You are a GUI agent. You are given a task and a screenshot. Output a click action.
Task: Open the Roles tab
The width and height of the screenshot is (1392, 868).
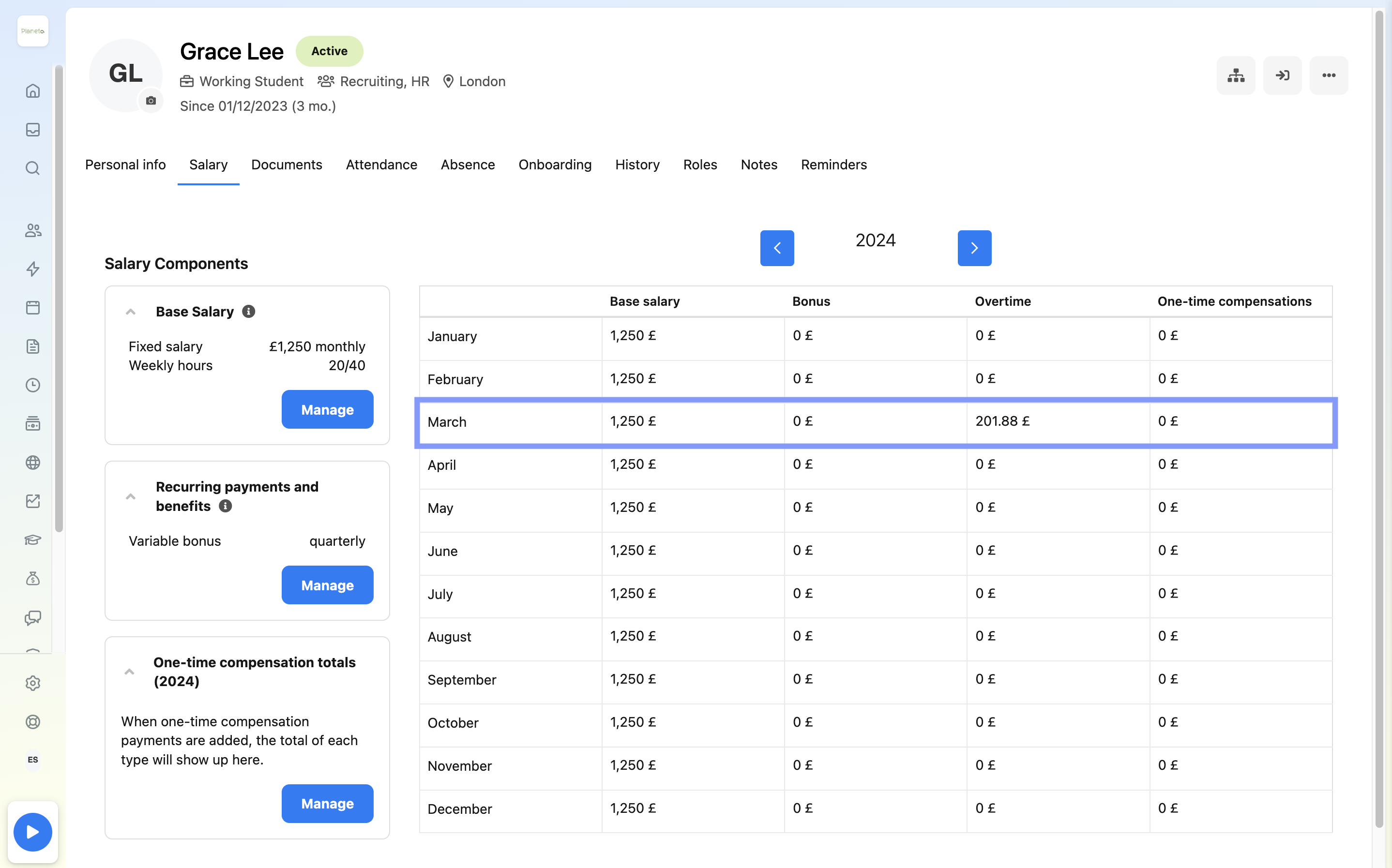click(x=700, y=165)
